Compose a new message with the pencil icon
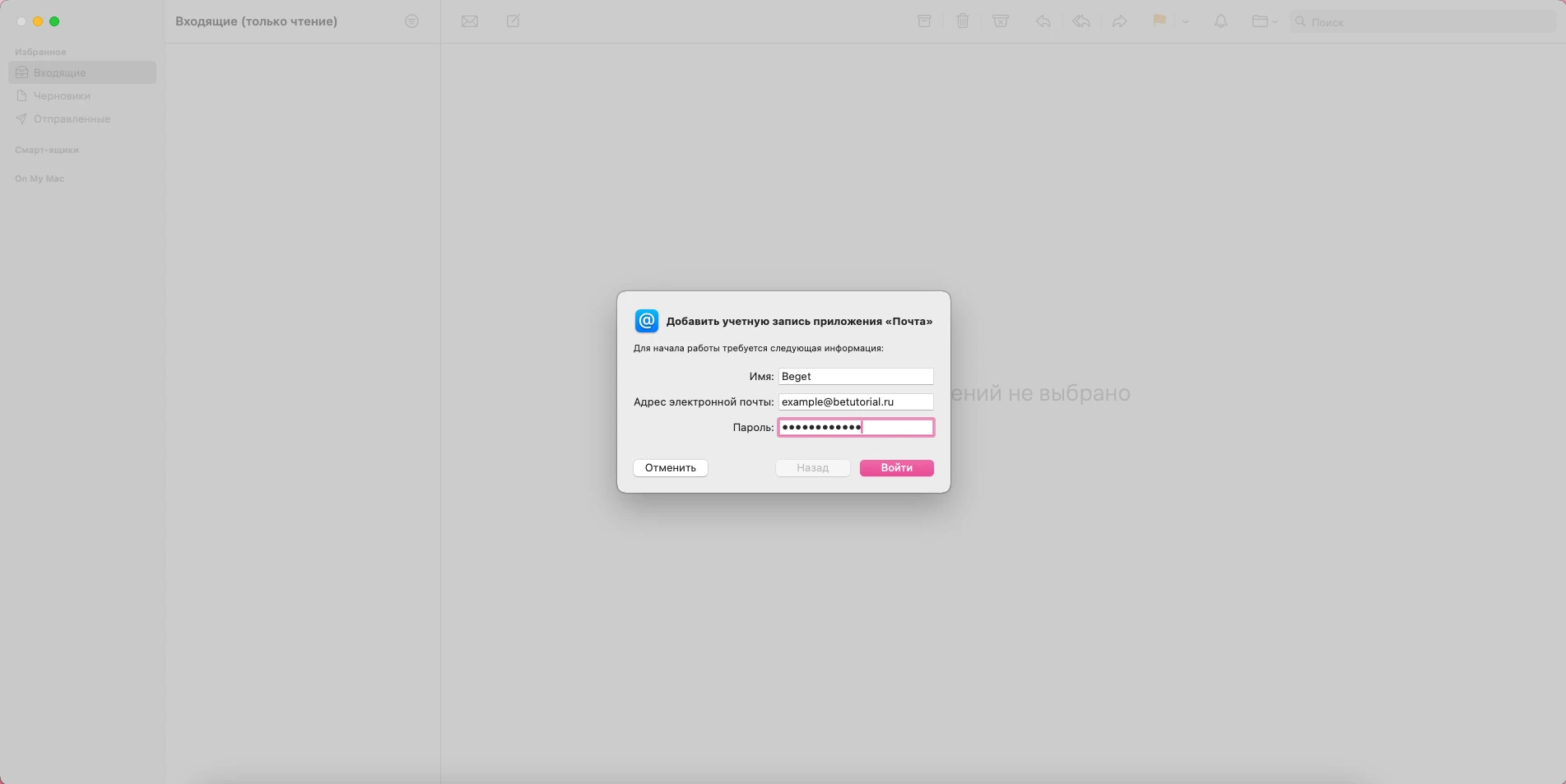Image resolution: width=1566 pixels, height=784 pixels. [513, 21]
